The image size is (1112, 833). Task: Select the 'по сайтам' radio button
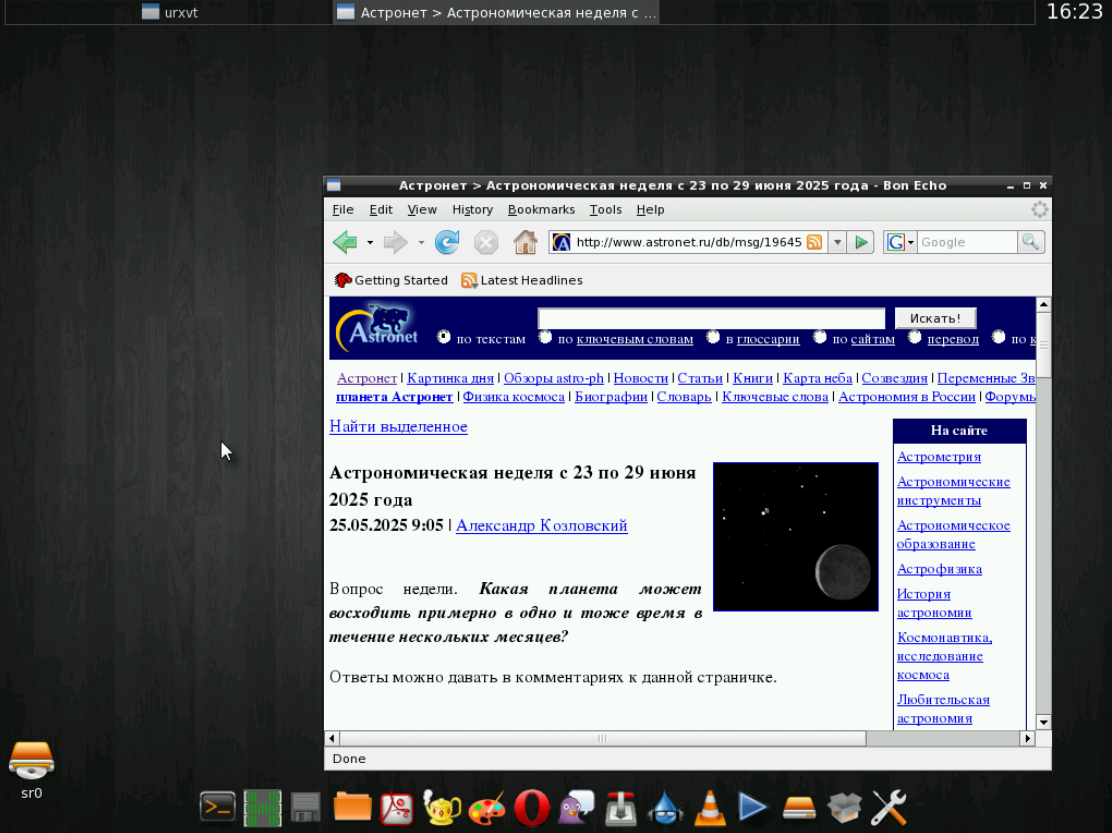[820, 337]
